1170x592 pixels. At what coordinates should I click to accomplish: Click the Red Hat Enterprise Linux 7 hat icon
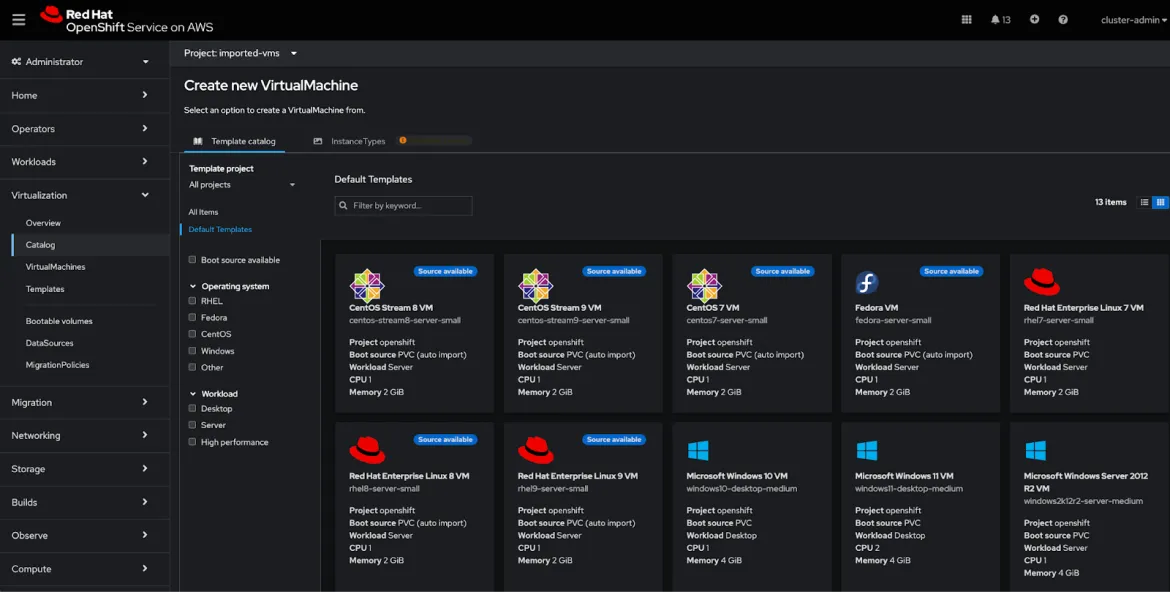pyautogui.click(x=1042, y=282)
